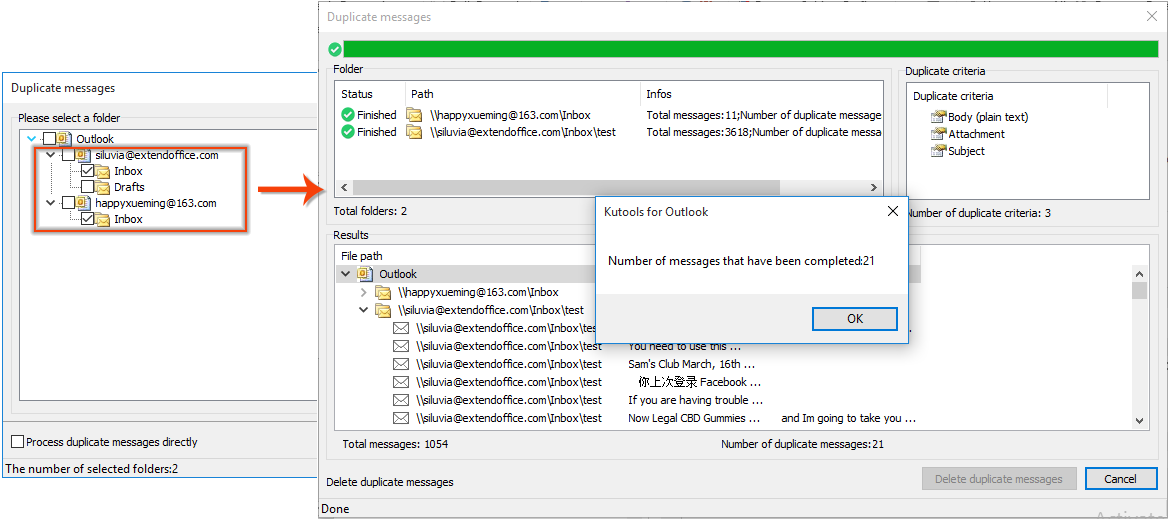Tick the happyxueming@163.com account checkbox

click(69, 203)
